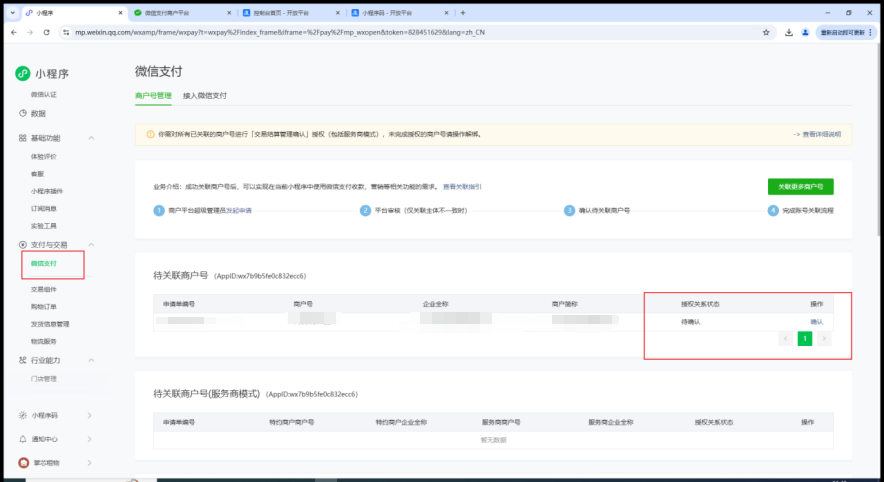This screenshot has width=884, height=482.
Task: Click the browser forward arrow
Action: [x=30, y=33]
